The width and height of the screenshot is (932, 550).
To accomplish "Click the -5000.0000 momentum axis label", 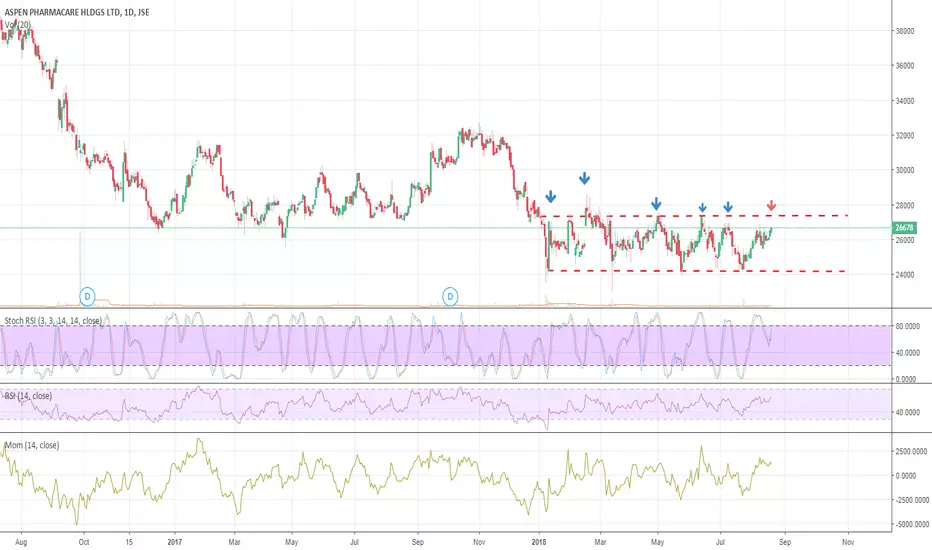I will 911,524.
